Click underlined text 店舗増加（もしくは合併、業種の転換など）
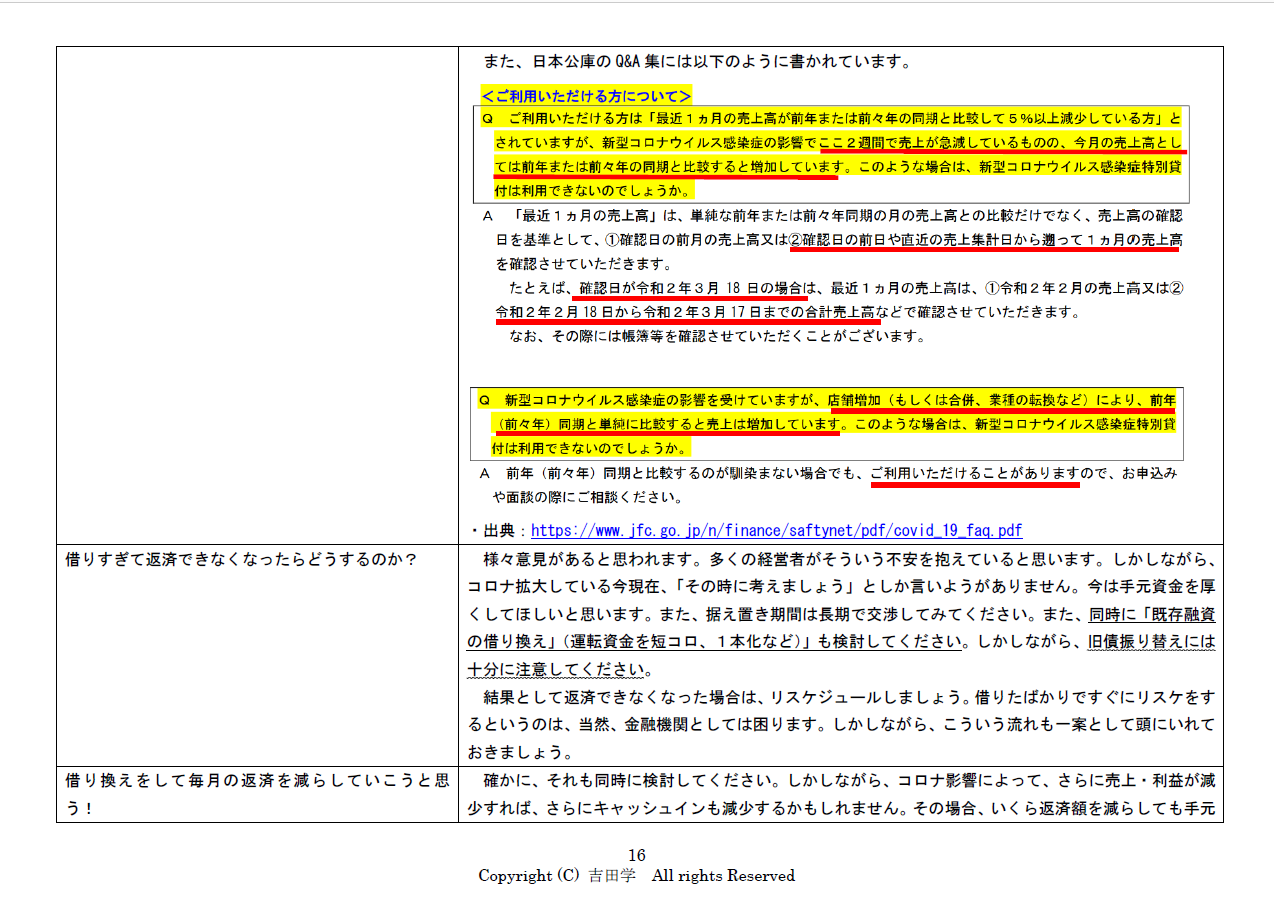The width and height of the screenshot is (1274, 916). coord(962,400)
